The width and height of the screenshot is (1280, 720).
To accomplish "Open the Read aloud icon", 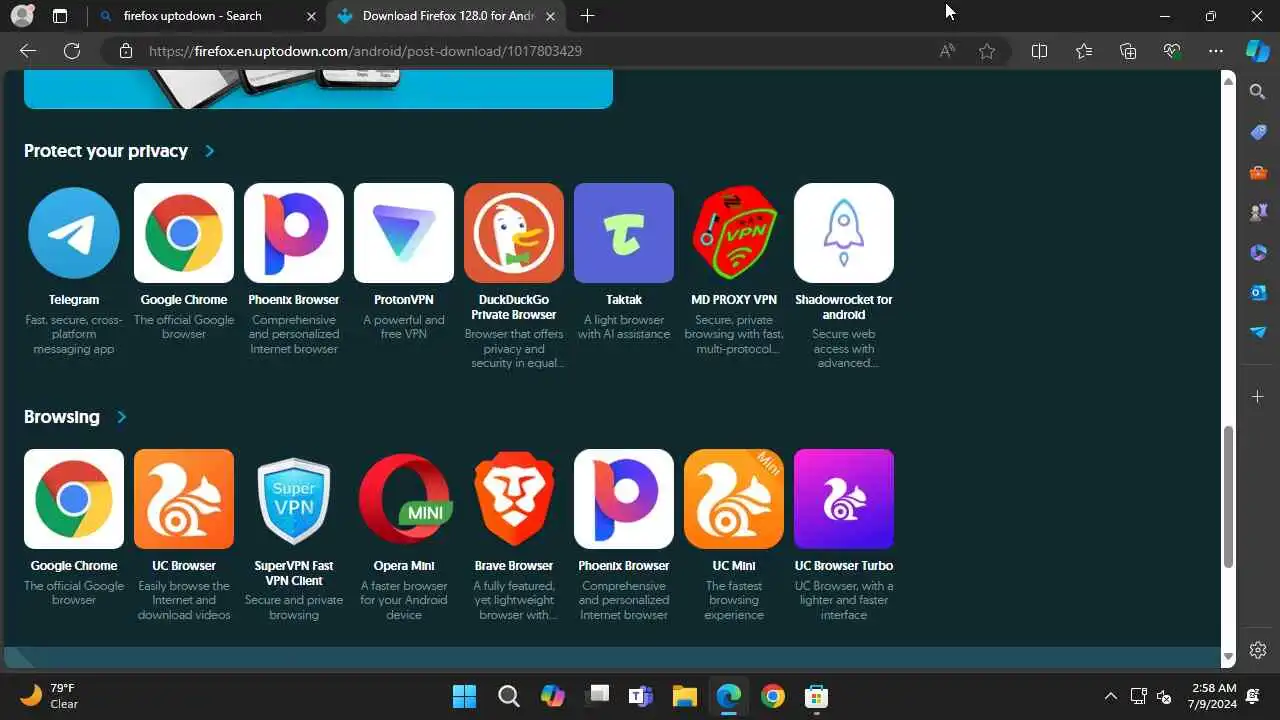I will coord(947,51).
